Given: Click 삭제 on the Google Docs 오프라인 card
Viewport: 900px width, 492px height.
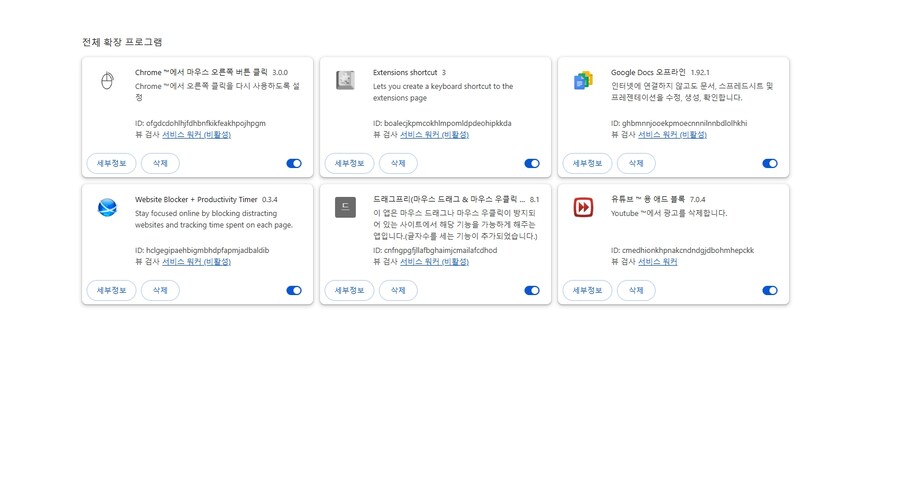Looking at the screenshot, I should (636, 164).
